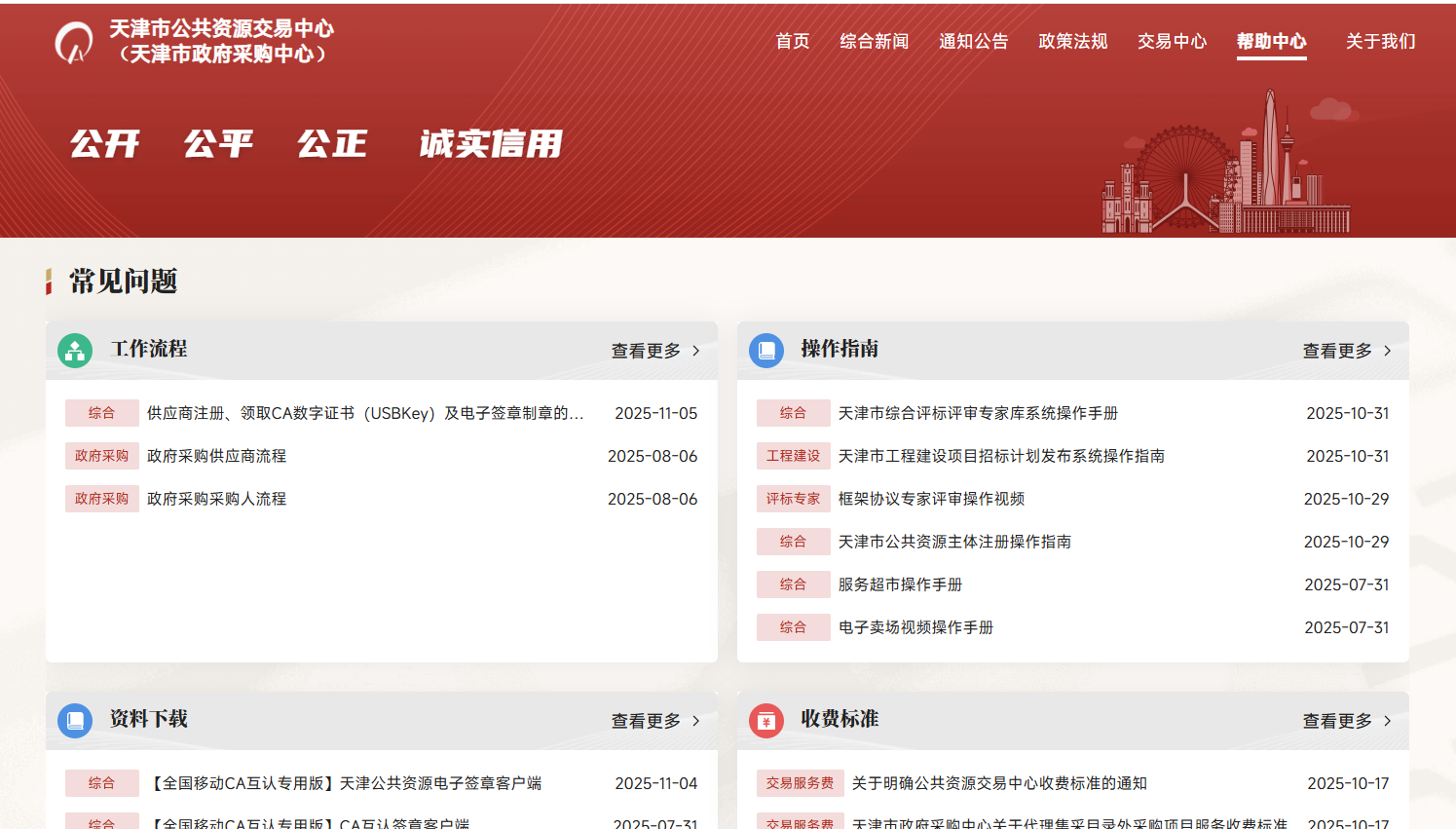
Task: Click the 政府采购 tag on 供应商流程 entry
Action: [x=101, y=455]
